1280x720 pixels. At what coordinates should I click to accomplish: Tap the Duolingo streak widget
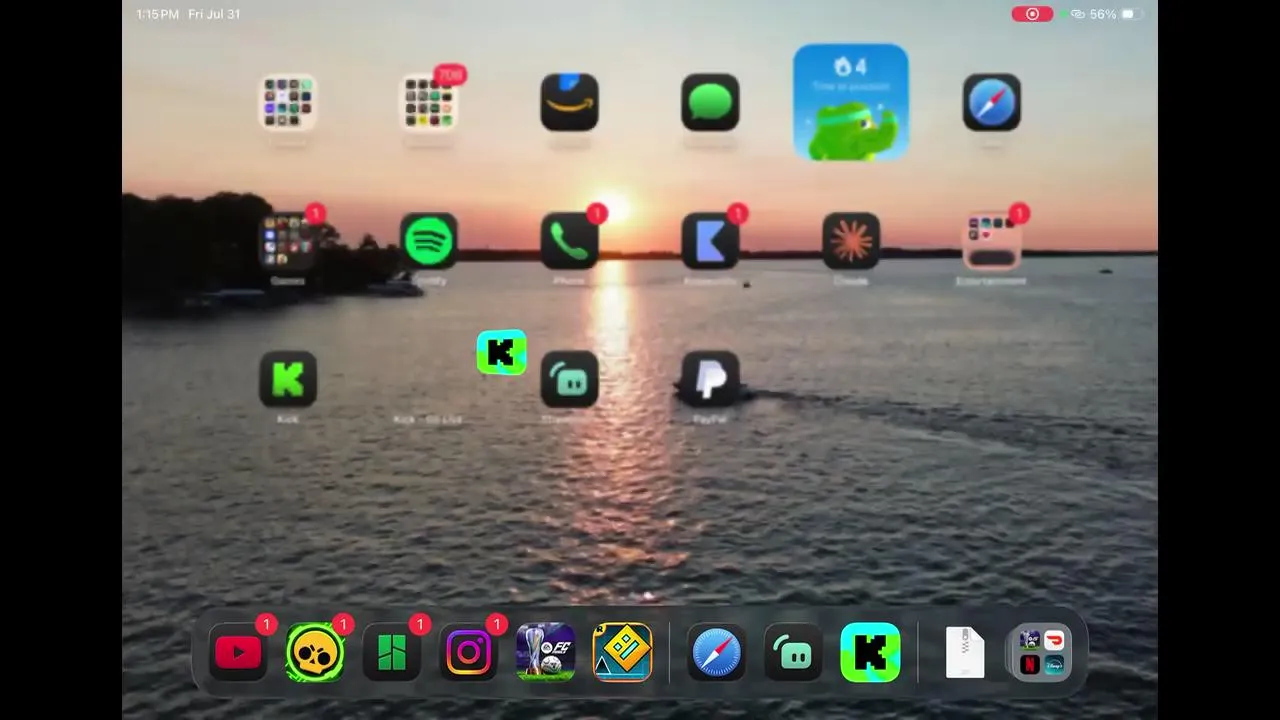tap(851, 102)
